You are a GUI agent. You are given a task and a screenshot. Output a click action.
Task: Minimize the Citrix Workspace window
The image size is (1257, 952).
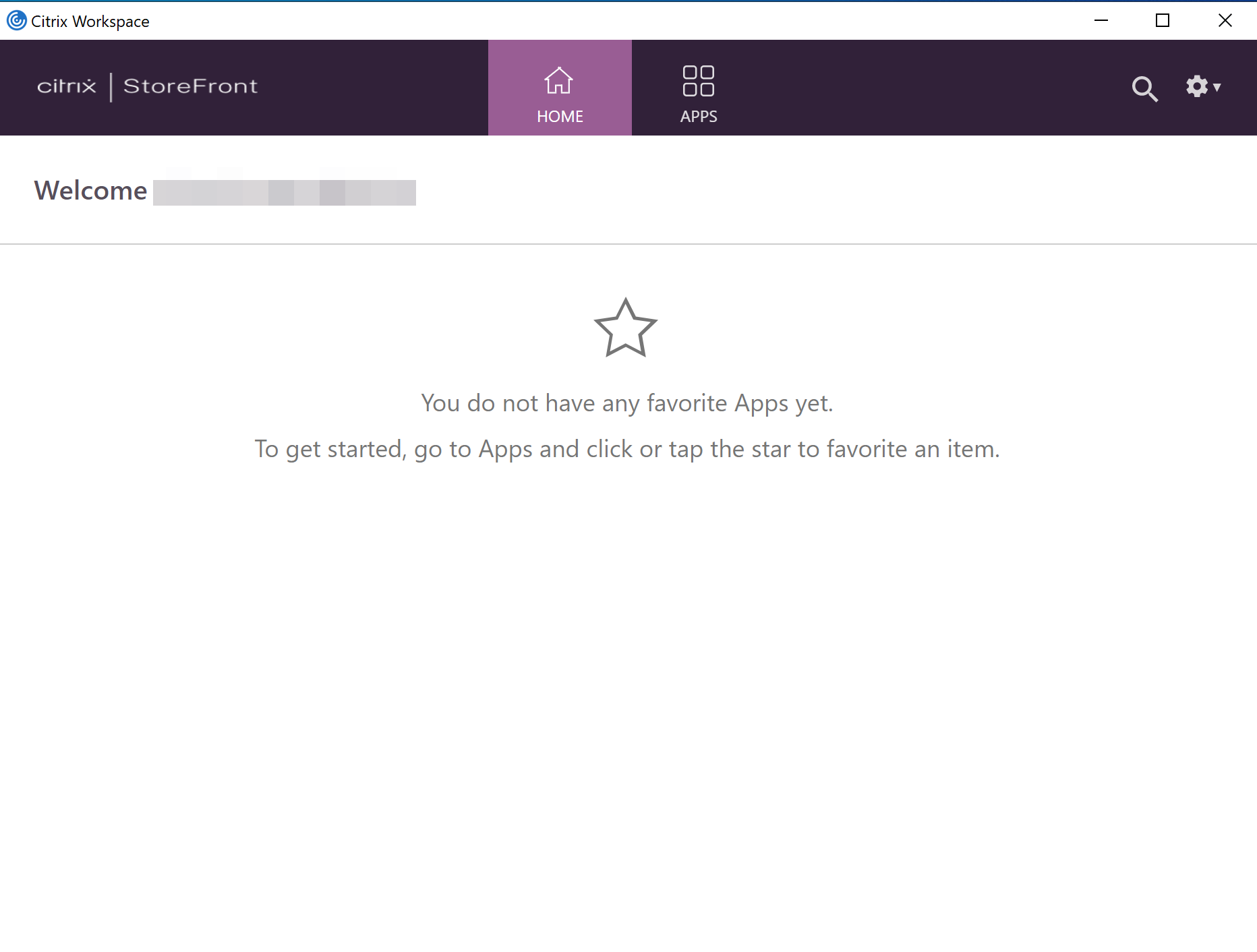tap(1101, 20)
